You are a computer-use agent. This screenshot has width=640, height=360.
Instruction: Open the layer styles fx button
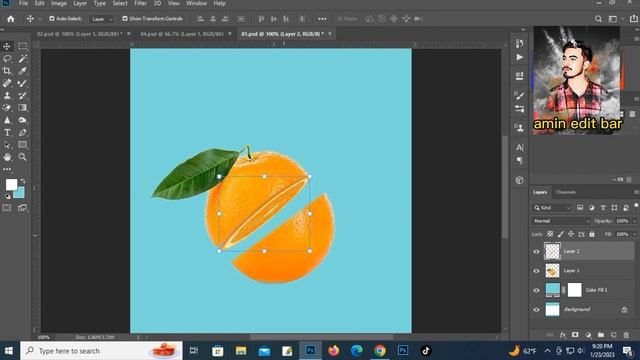(563, 335)
